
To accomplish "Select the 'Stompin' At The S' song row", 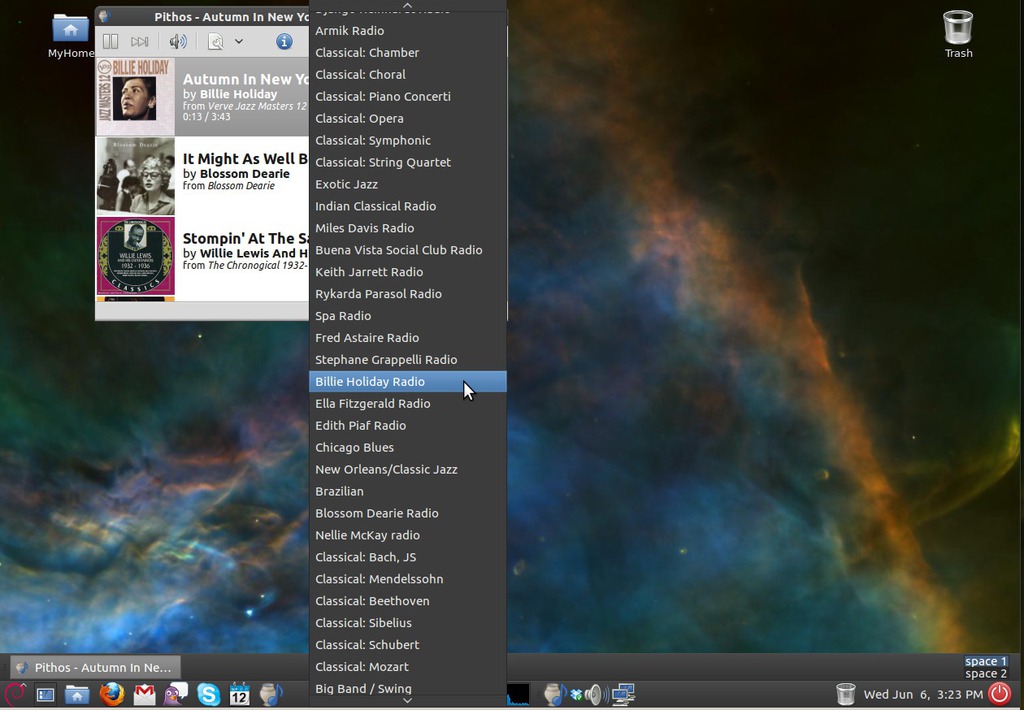I will click(202, 256).
